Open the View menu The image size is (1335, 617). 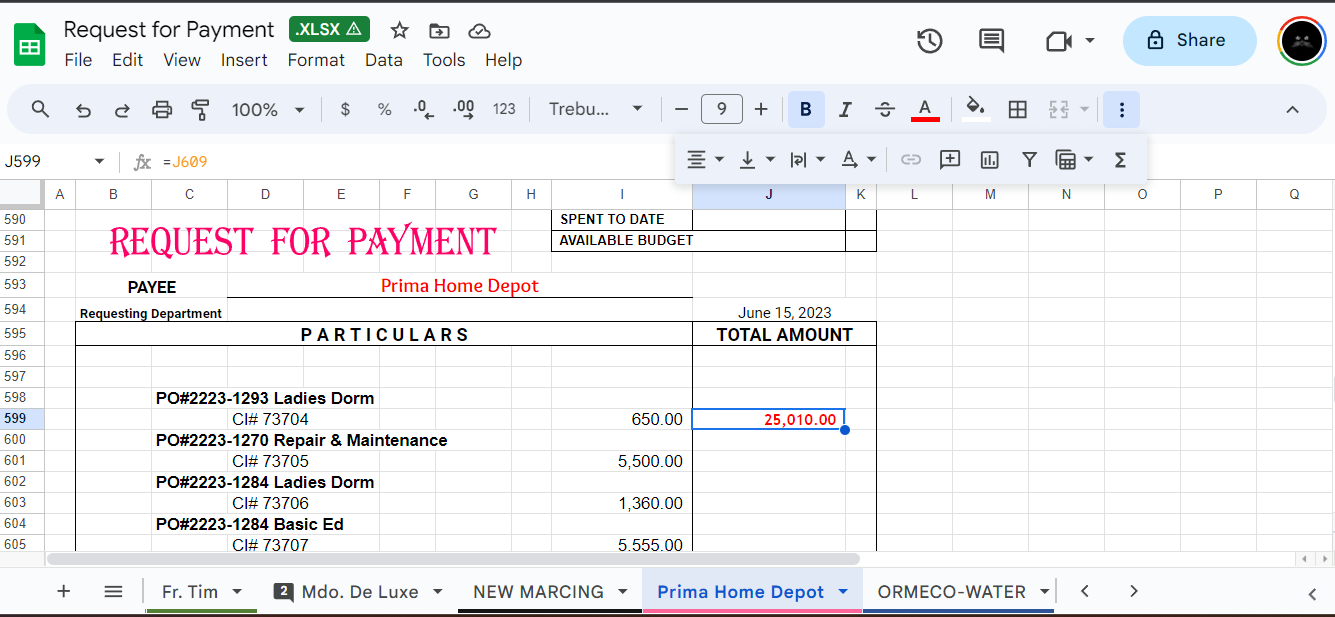(182, 60)
